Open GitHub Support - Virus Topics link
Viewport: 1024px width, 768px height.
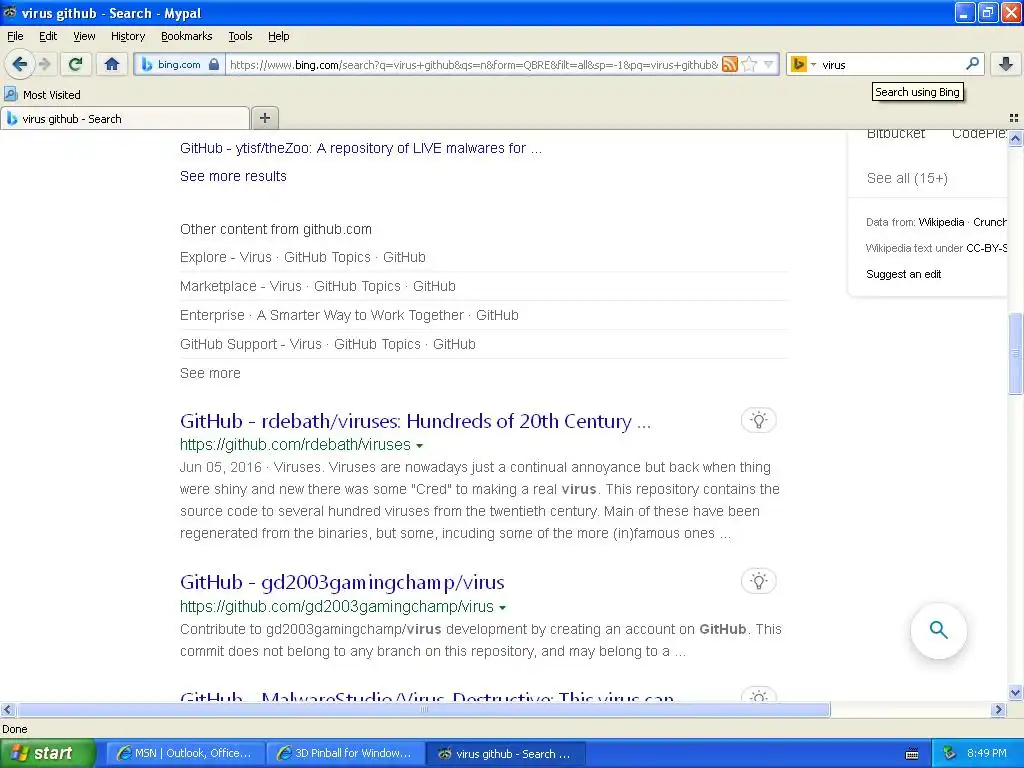tap(327, 344)
